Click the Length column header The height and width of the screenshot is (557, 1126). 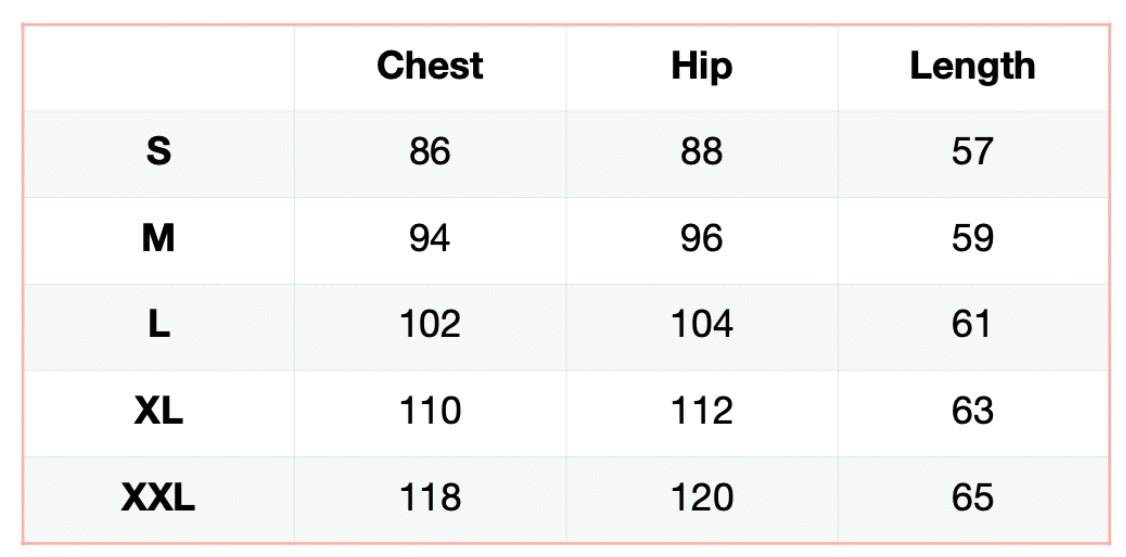(x=972, y=66)
